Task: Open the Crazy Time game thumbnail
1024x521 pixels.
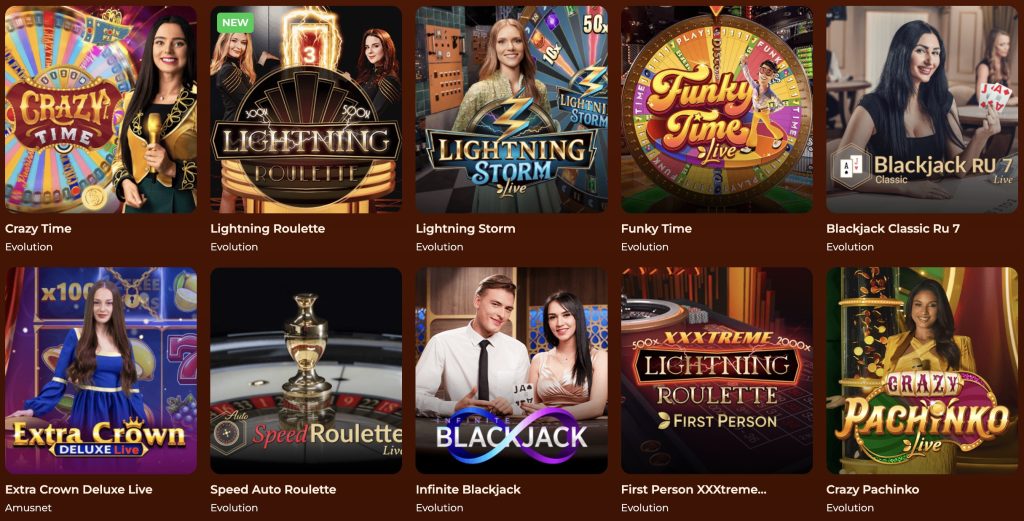Action: pos(101,110)
